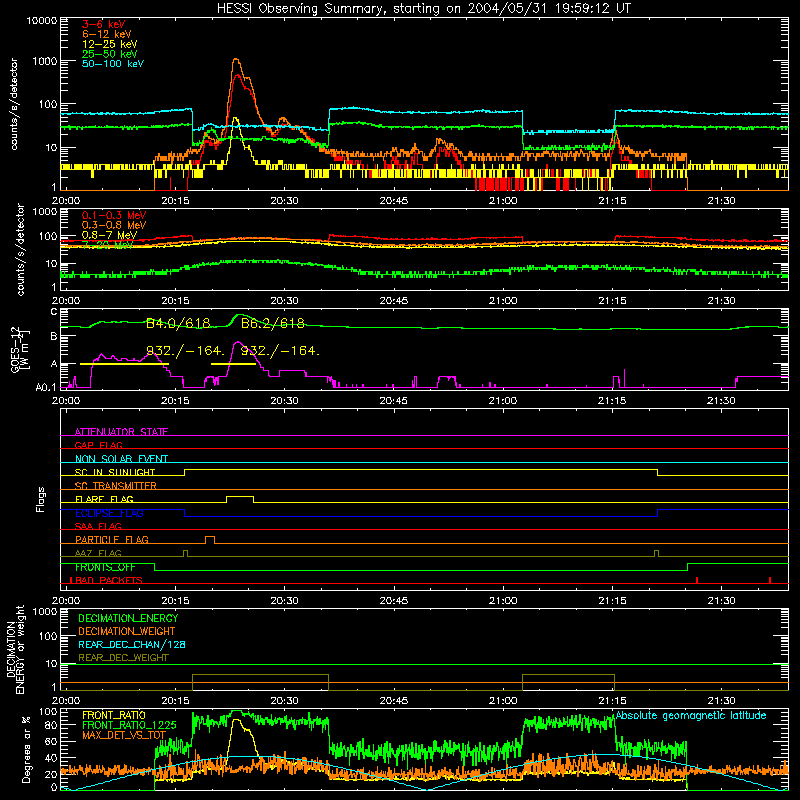Select the green 25-50 keV legend label

click(x=110, y=54)
